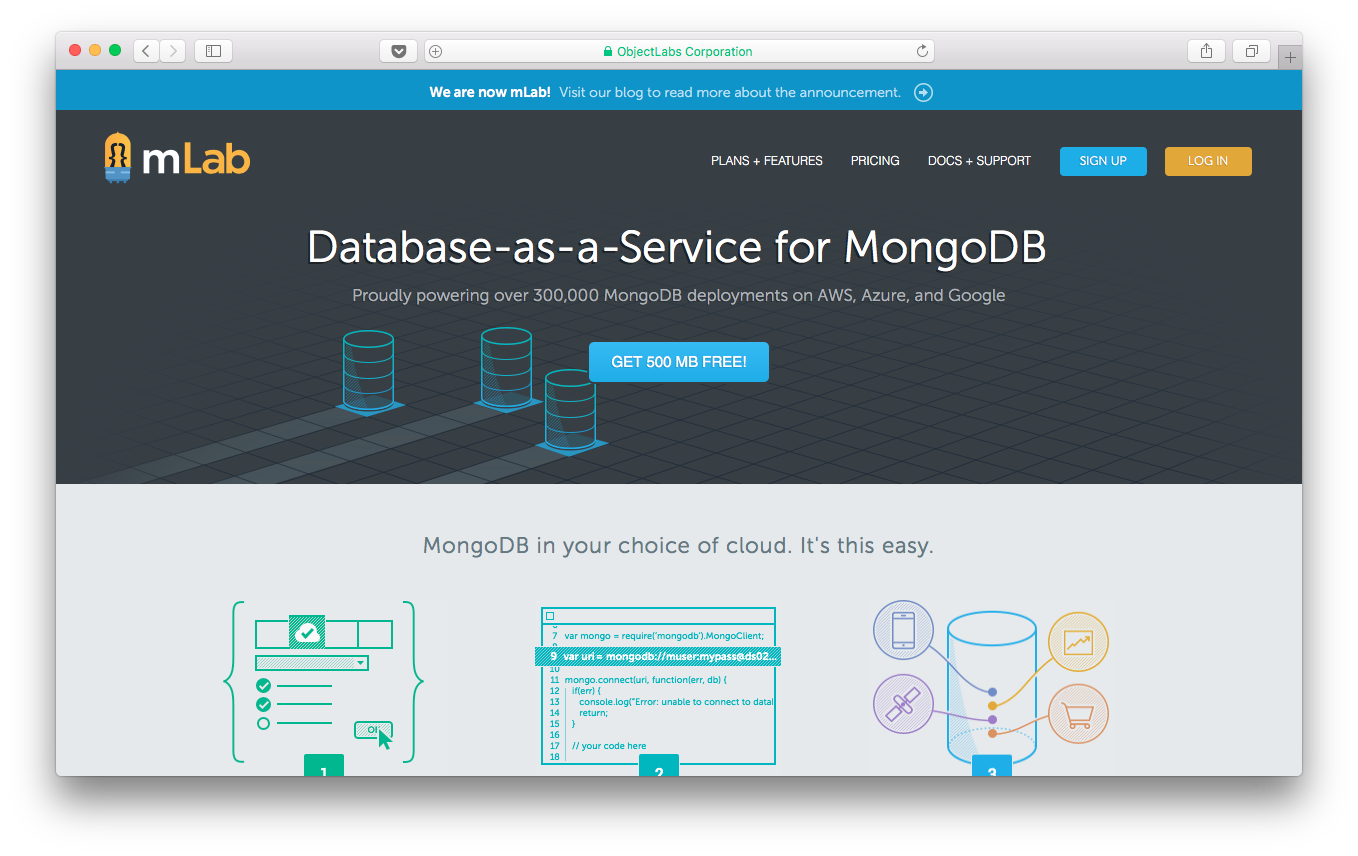
Task: Click the ObjectLabs Corporation address bar
Action: [x=679, y=51]
